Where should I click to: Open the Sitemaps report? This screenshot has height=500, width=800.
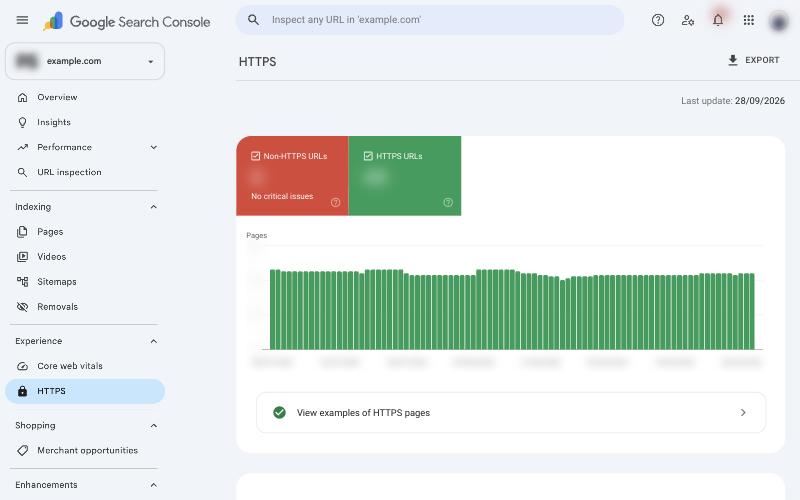pyautogui.click(x=85, y=282)
